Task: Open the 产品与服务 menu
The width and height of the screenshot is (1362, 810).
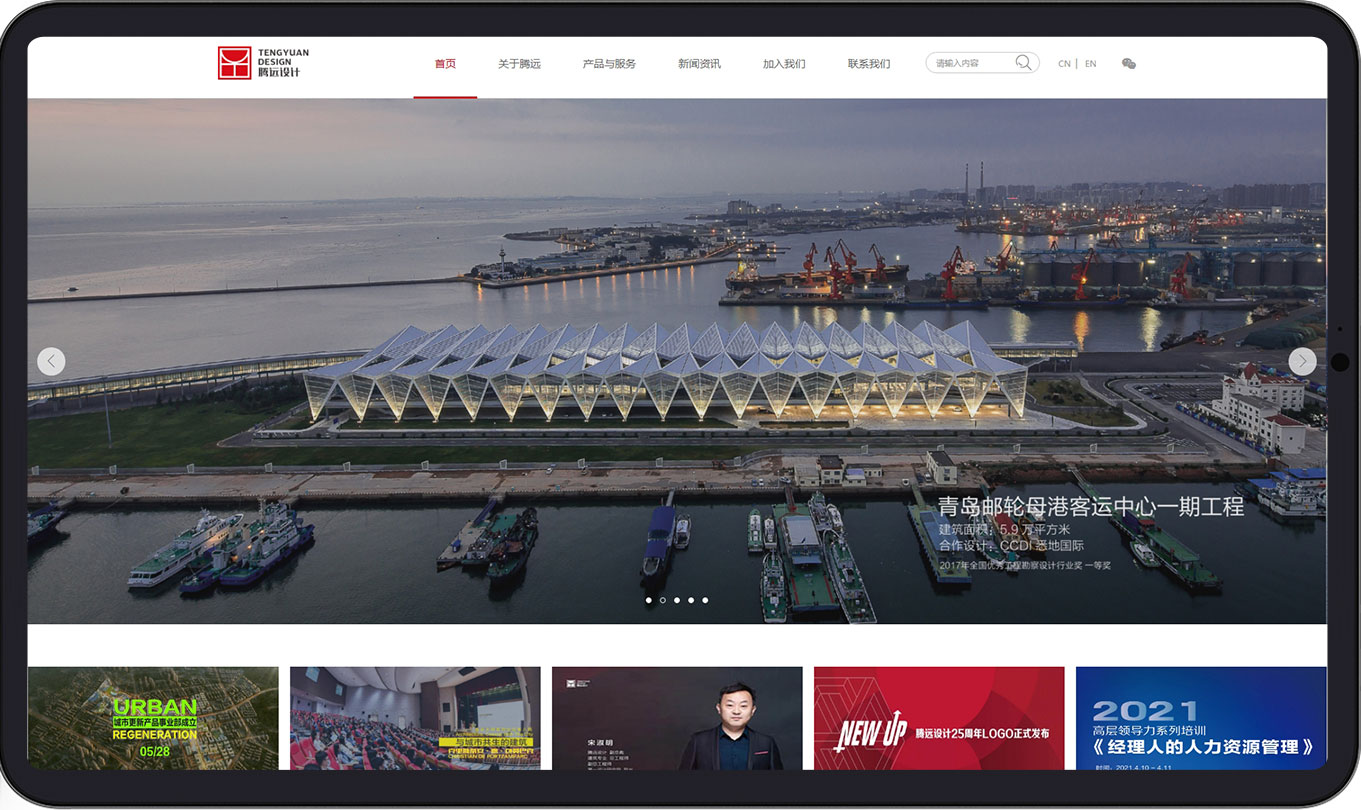Action: [x=609, y=64]
